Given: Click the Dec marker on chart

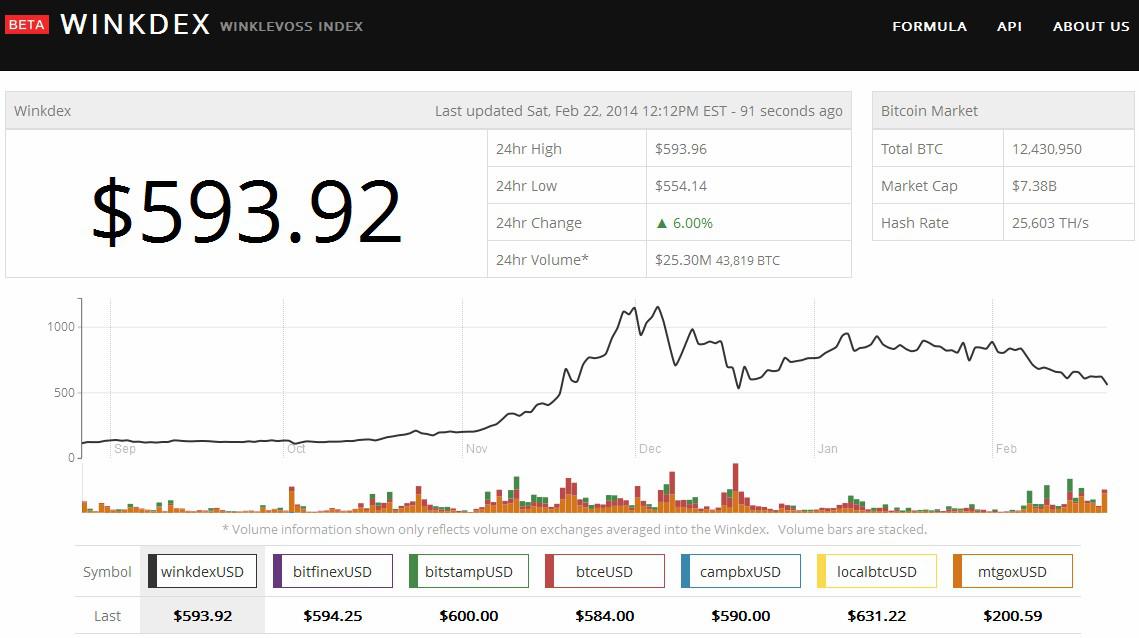Looking at the screenshot, I should (650, 448).
